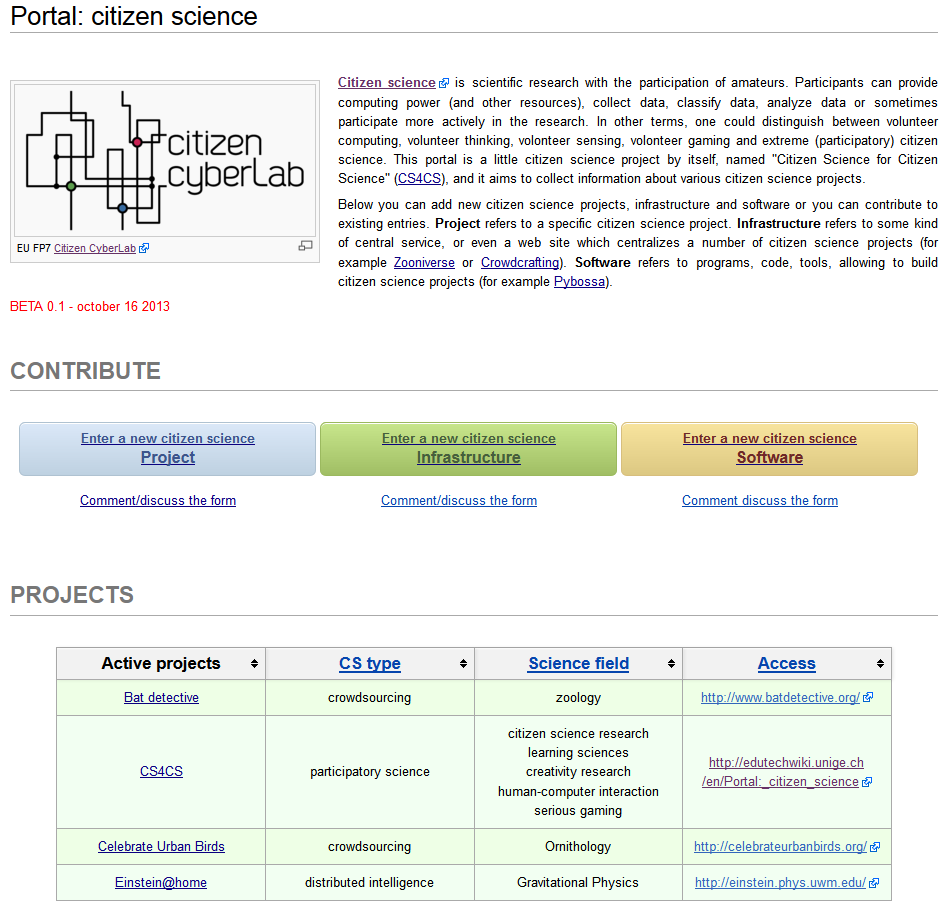The height and width of the screenshot is (901, 949).
Task: Click the Active projects column header
Action: [x=161, y=663]
